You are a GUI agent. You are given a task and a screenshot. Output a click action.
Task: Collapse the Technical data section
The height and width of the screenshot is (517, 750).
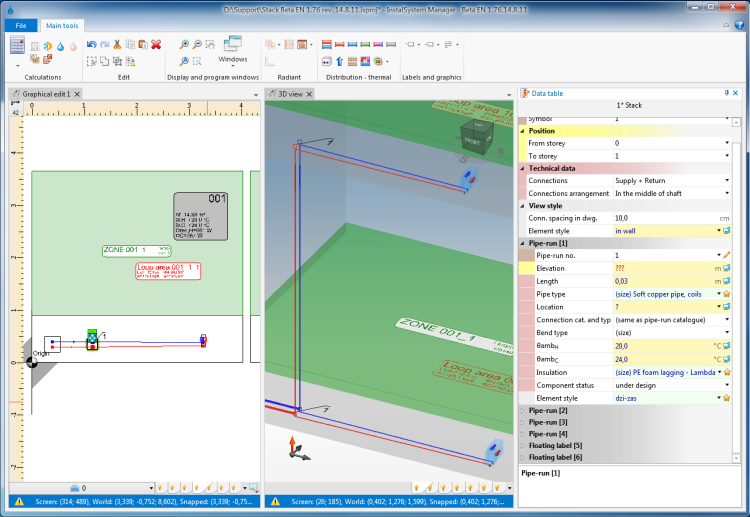[x=522, y=168]
